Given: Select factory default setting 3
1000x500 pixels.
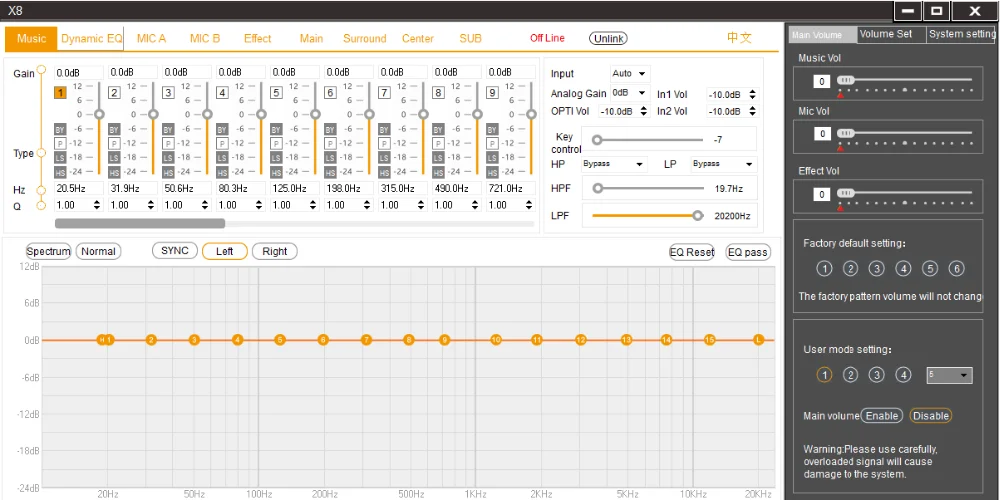Looking at the screenshot, I should (877, 268).
